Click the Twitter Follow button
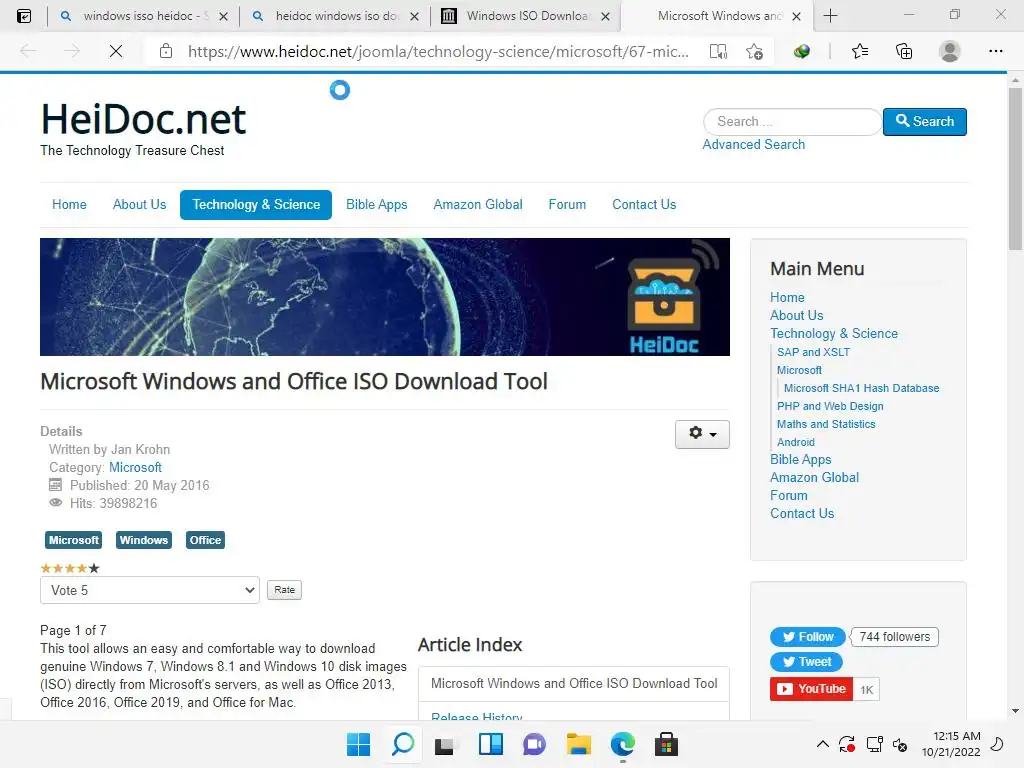 pos(808,637)
